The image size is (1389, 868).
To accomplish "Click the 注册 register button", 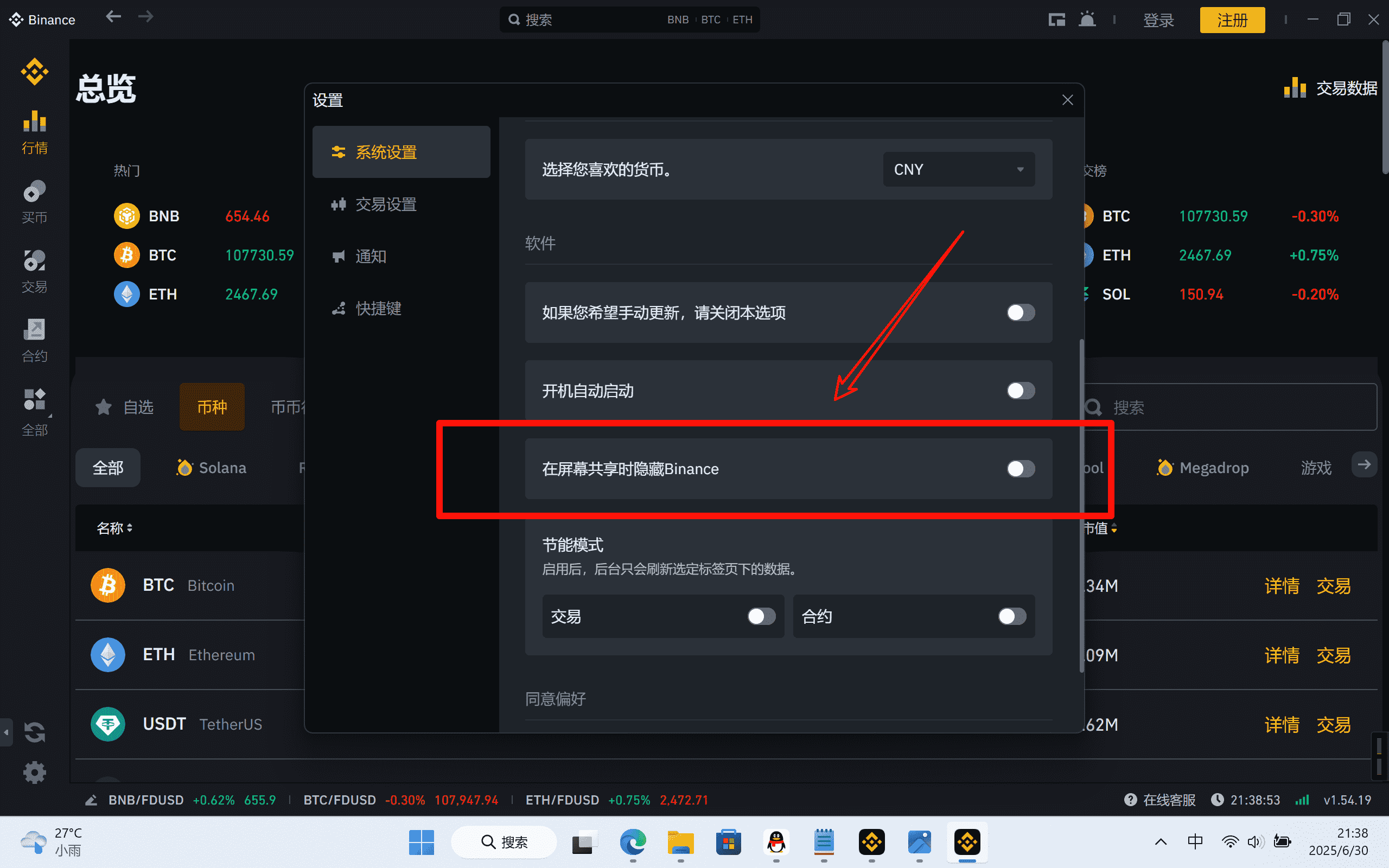I will tap(1232, 20).
